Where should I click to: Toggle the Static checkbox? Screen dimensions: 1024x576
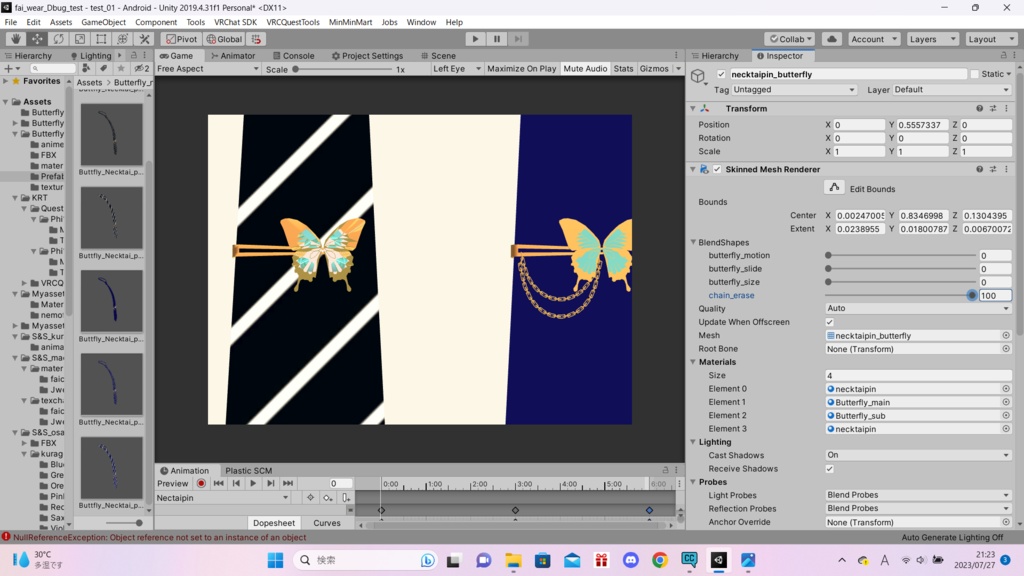pyautogui.click(x=974, y=74)
